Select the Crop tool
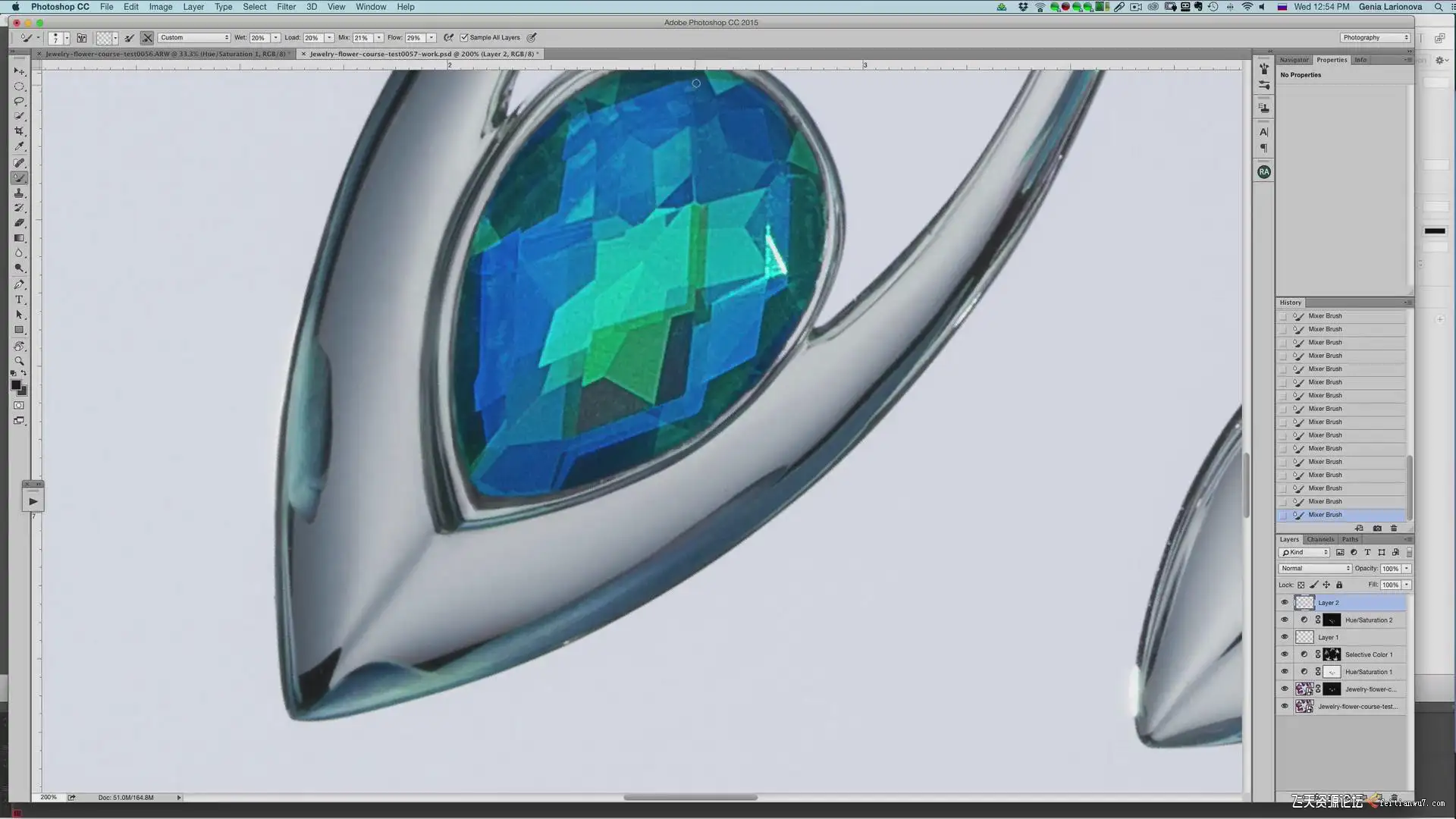The width and height of the screenshot is (1456, 819). [19, 131]
